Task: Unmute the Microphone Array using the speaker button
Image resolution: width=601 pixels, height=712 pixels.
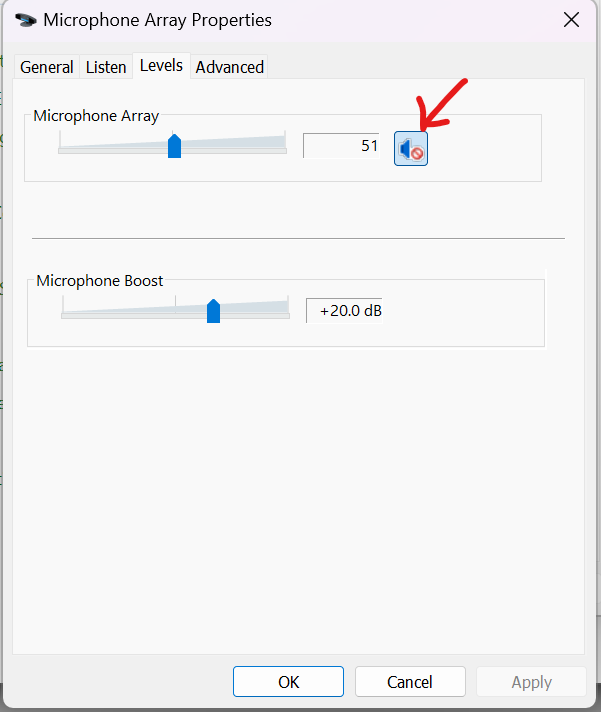Action: [410, 149]
